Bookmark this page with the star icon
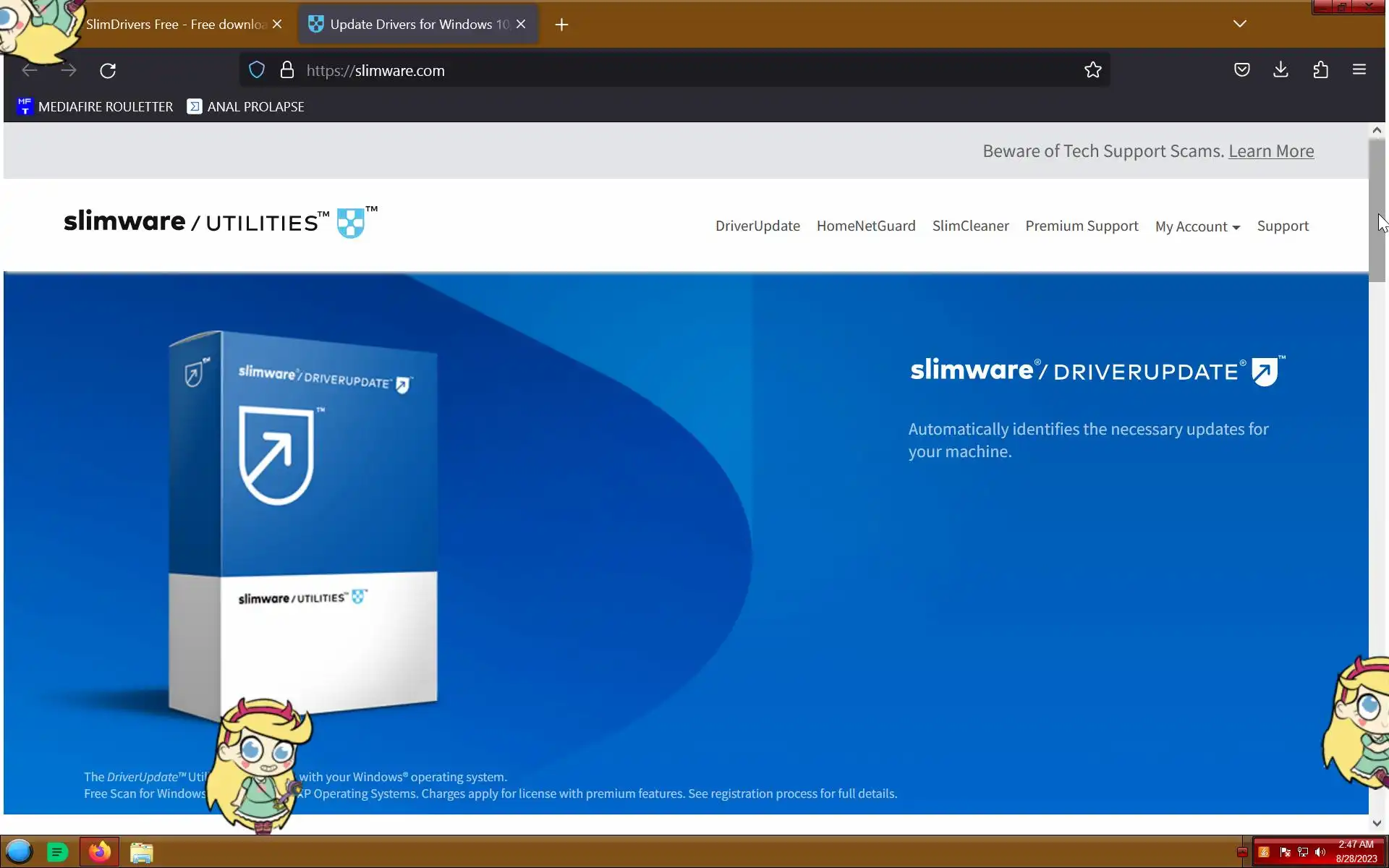Viewport: 1389px width, 868px height. (1092, 70)
